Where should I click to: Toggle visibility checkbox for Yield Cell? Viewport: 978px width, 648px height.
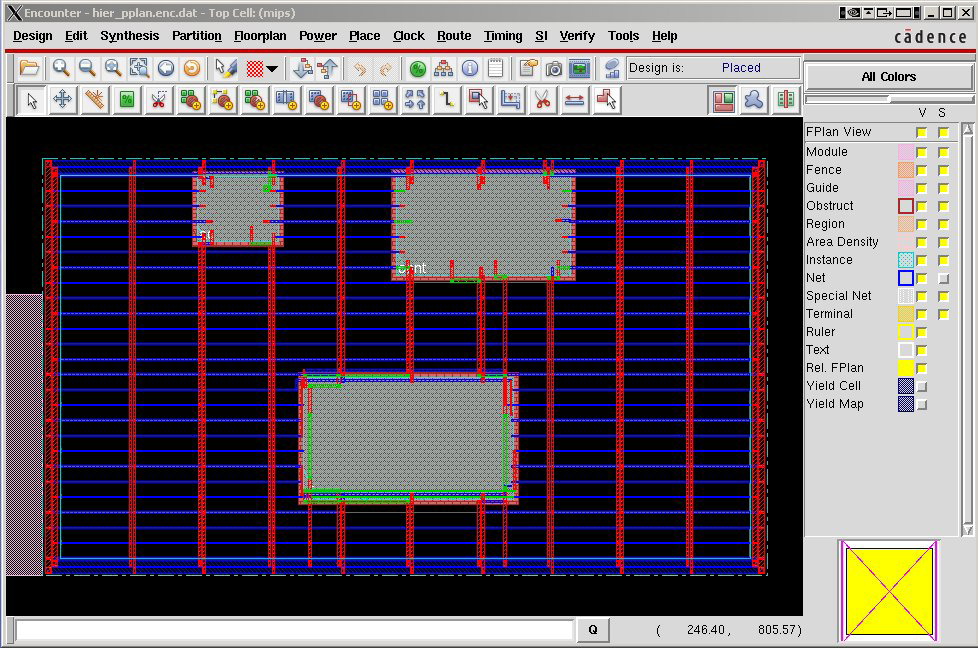[922, 386]
